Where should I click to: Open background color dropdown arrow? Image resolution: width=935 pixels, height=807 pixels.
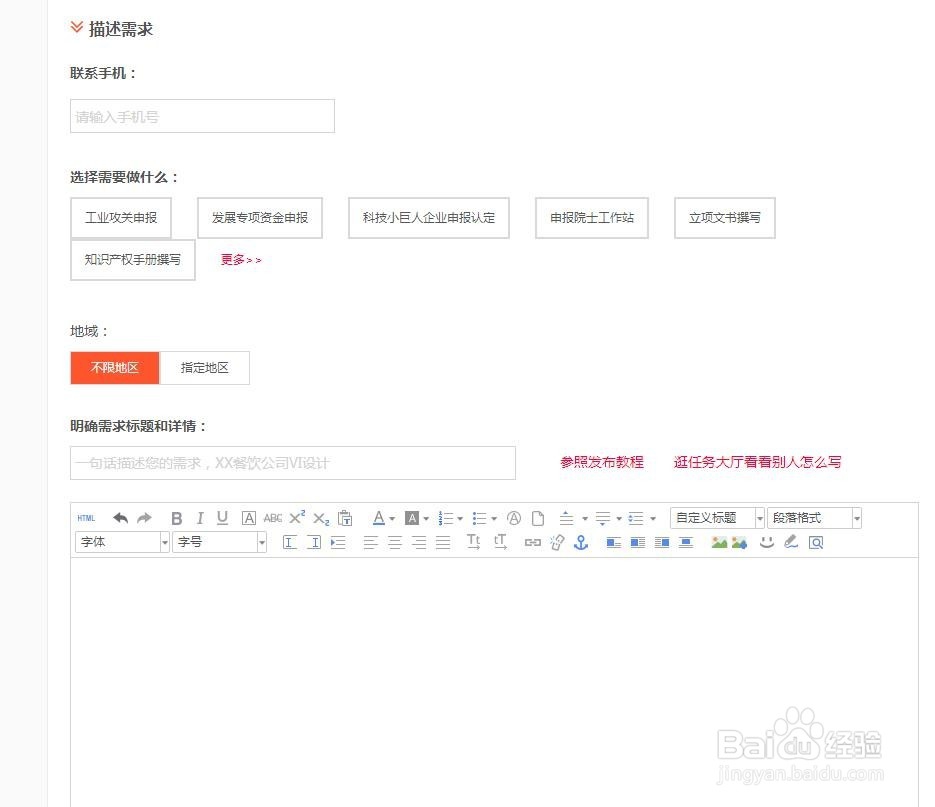426,519
